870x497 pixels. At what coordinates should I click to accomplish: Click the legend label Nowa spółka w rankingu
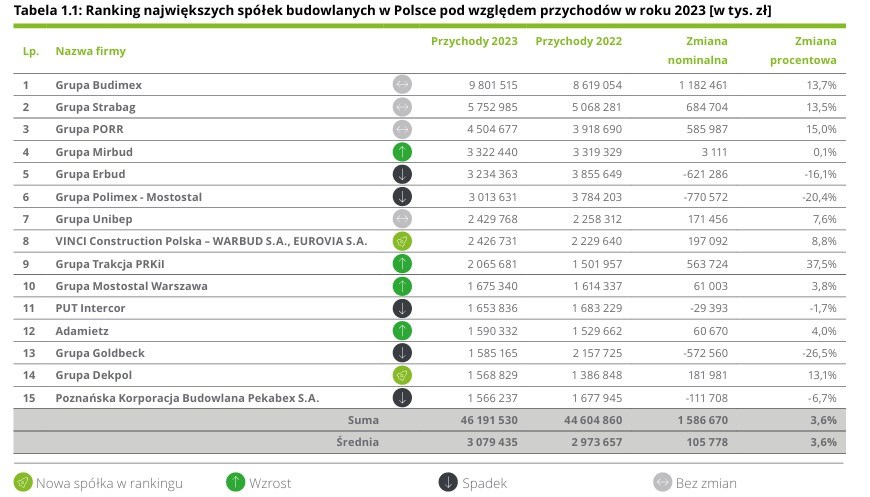tap(109, 483)
